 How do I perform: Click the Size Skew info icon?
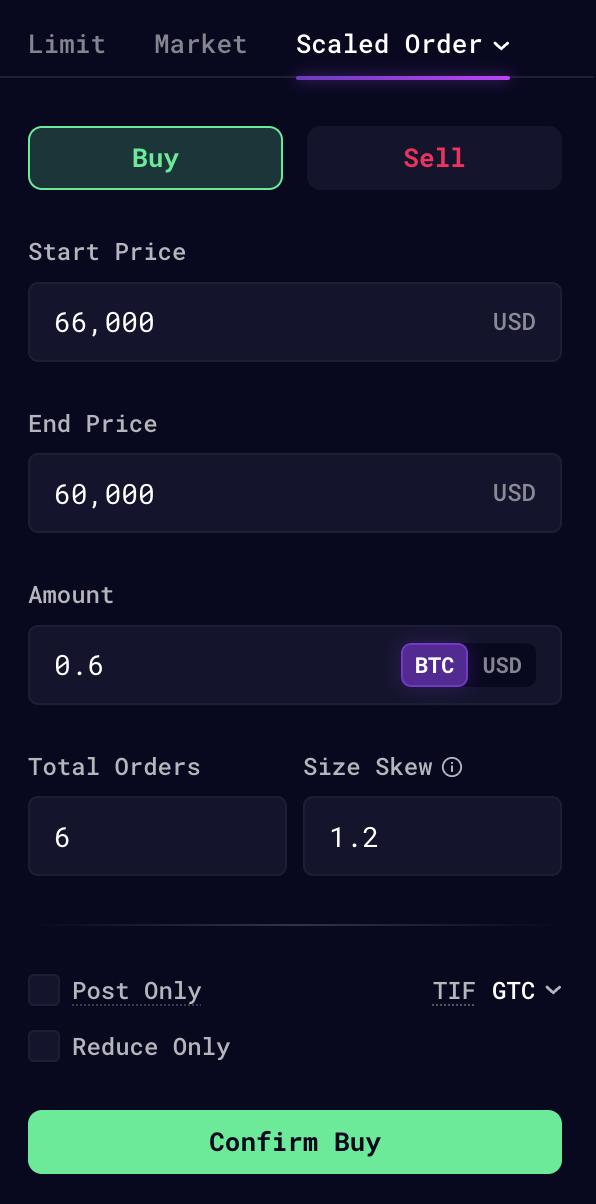pos(452,768)
